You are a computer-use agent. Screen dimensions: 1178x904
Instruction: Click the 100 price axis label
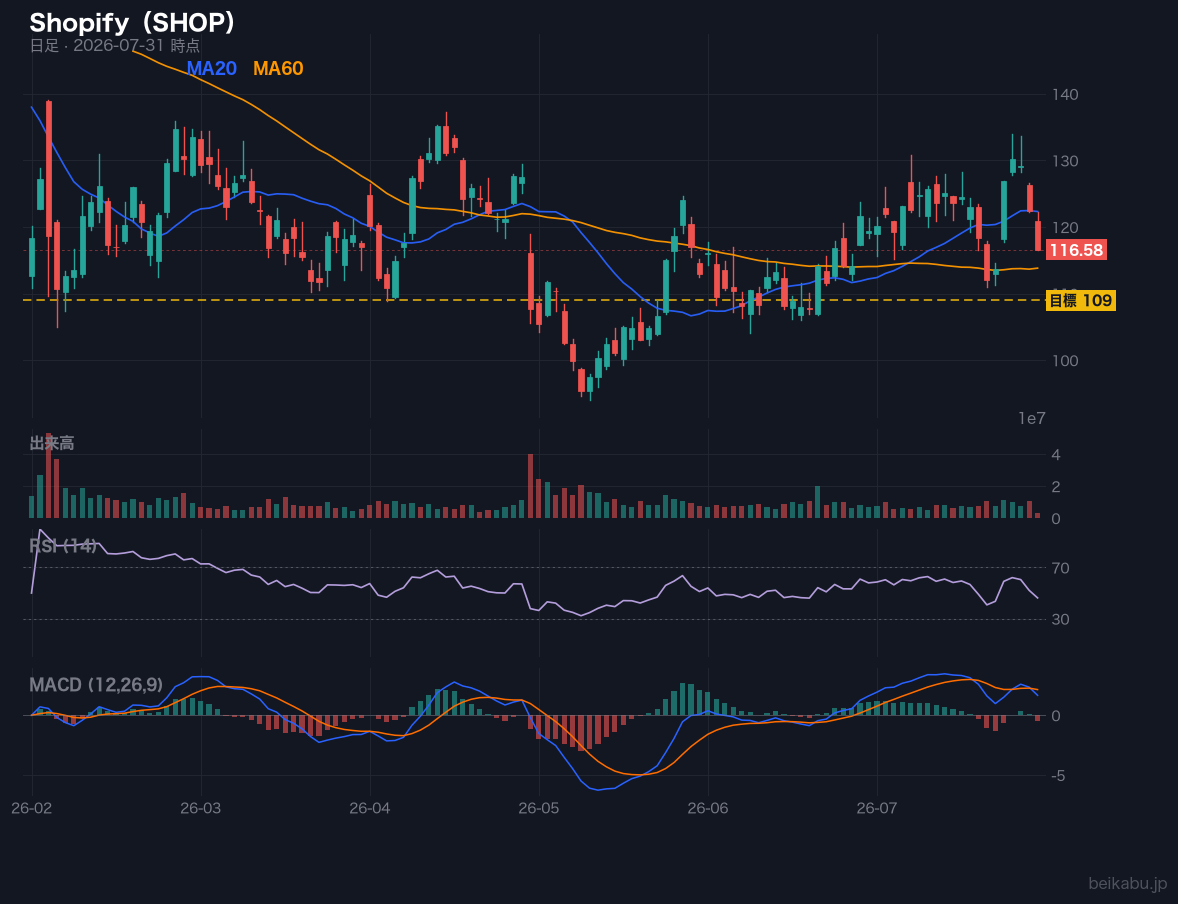click(1065, 361)
